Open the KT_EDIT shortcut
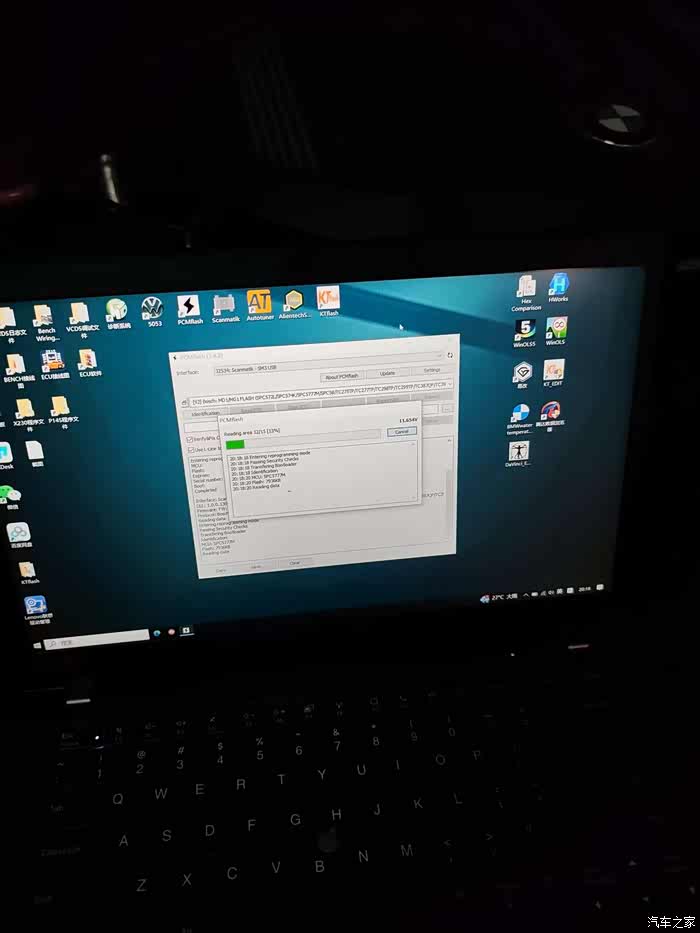The height and width of the screenshot is (933, 700). pyautogui.click(x=553, y=374)
